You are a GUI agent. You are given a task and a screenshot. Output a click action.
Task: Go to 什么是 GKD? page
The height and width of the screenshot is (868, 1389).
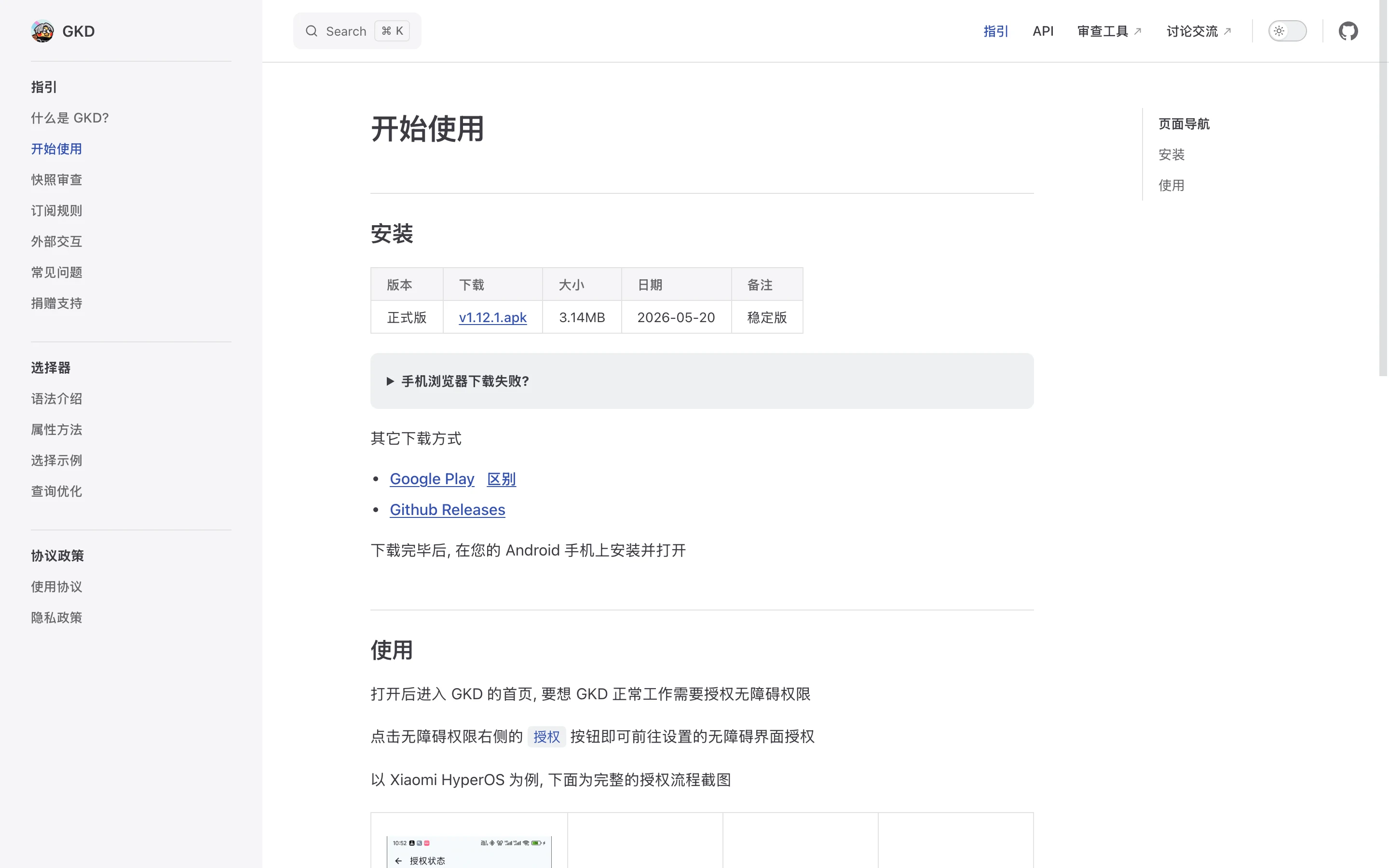(x=69, y=118)
